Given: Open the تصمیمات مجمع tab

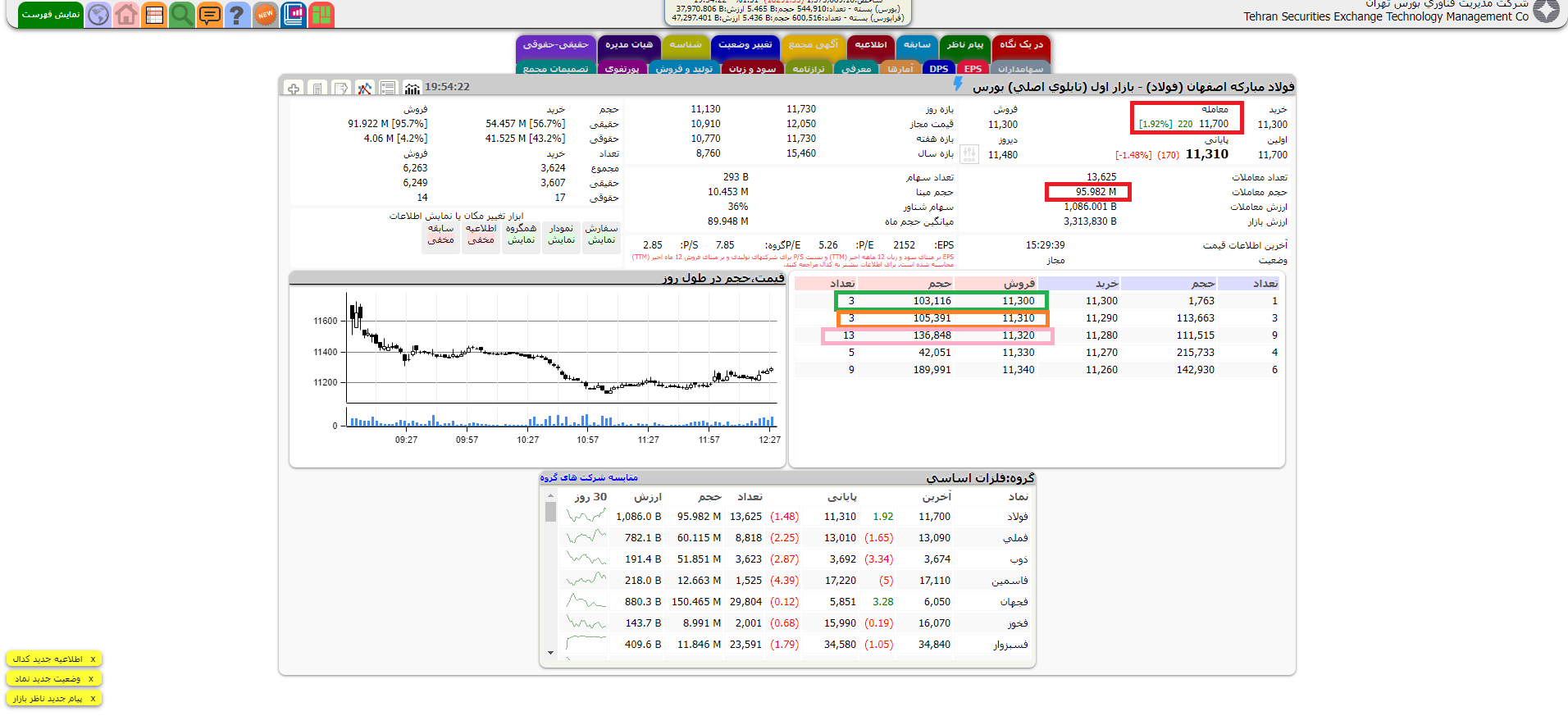Looking at the screenshot, I should [555, 69].
